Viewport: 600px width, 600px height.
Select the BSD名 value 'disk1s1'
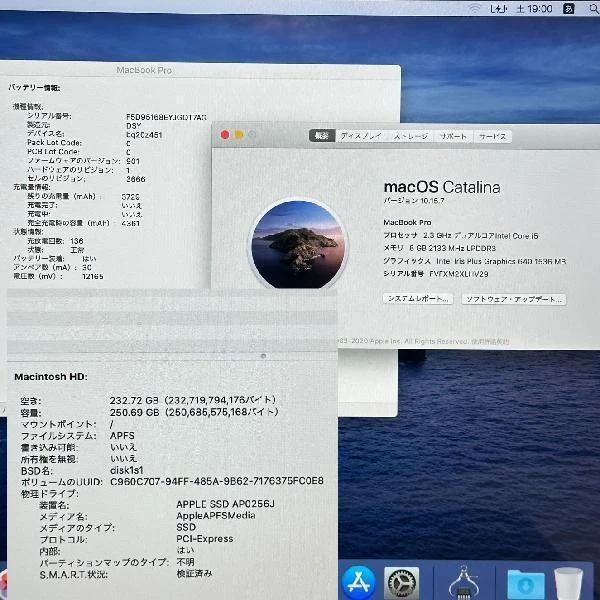[x=126, y=470]
